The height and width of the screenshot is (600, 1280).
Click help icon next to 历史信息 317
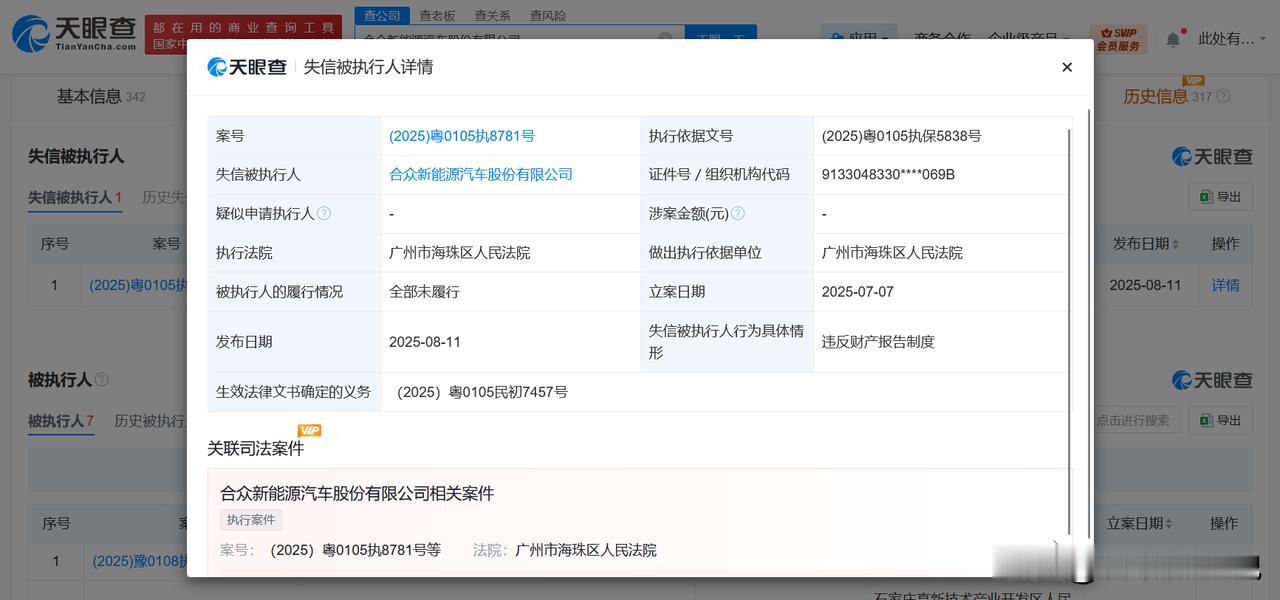click(1223, 96)
